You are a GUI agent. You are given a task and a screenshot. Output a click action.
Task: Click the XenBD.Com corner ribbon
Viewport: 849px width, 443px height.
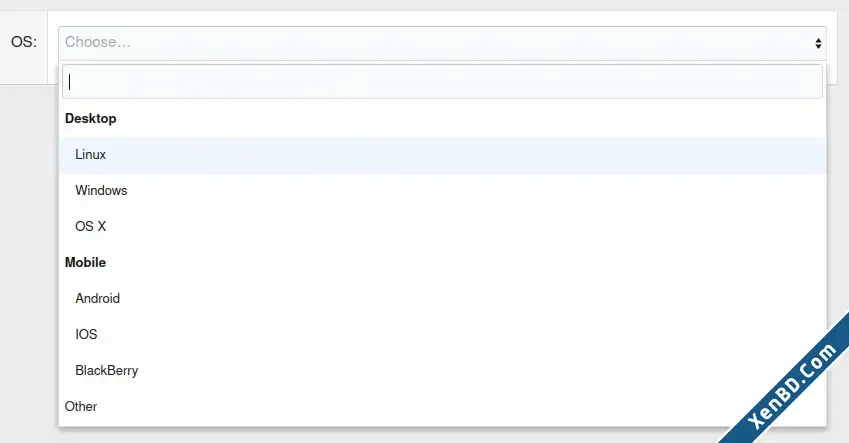(792, 386)
